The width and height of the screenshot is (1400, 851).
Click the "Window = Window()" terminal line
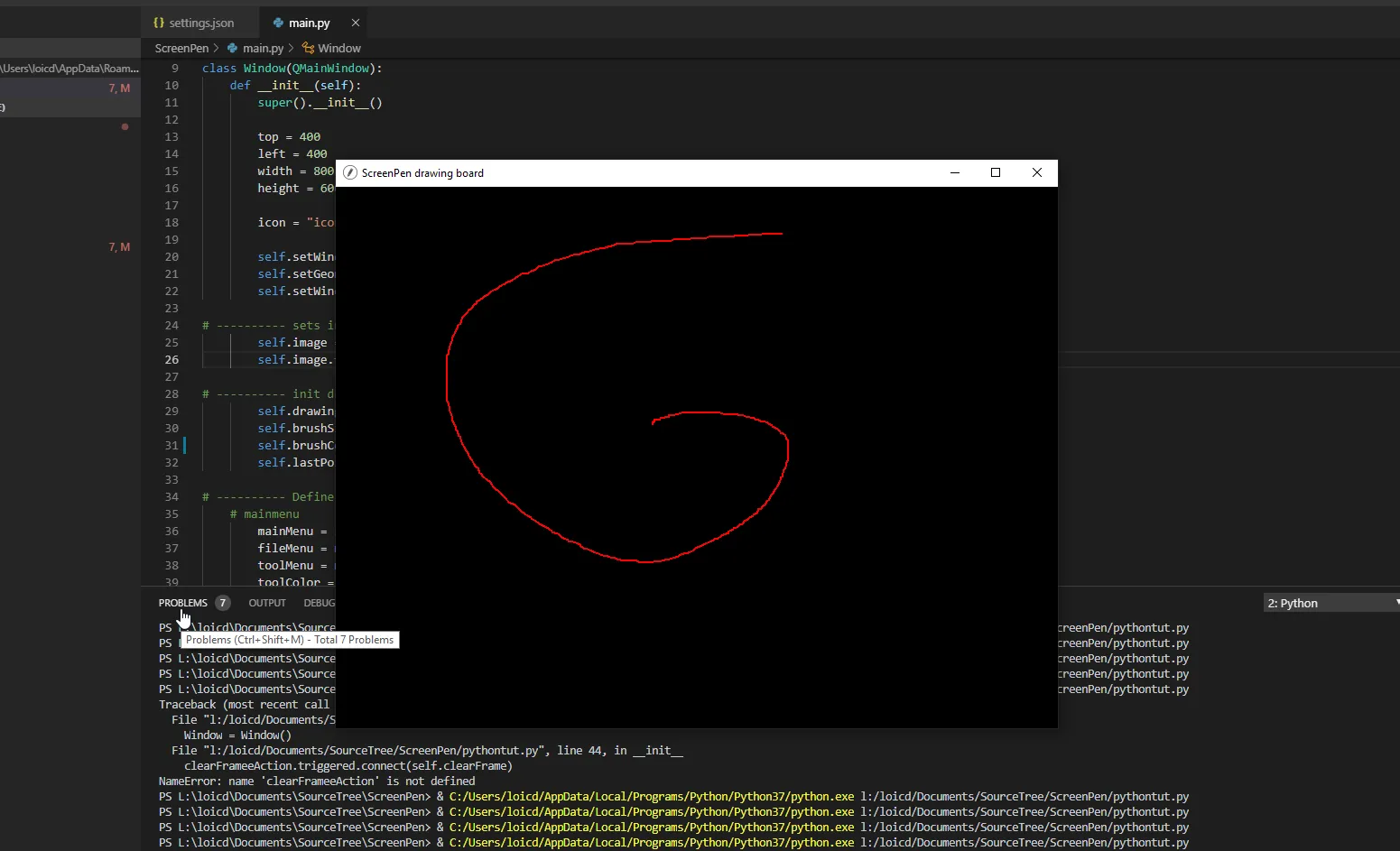(x=237, y=735)
